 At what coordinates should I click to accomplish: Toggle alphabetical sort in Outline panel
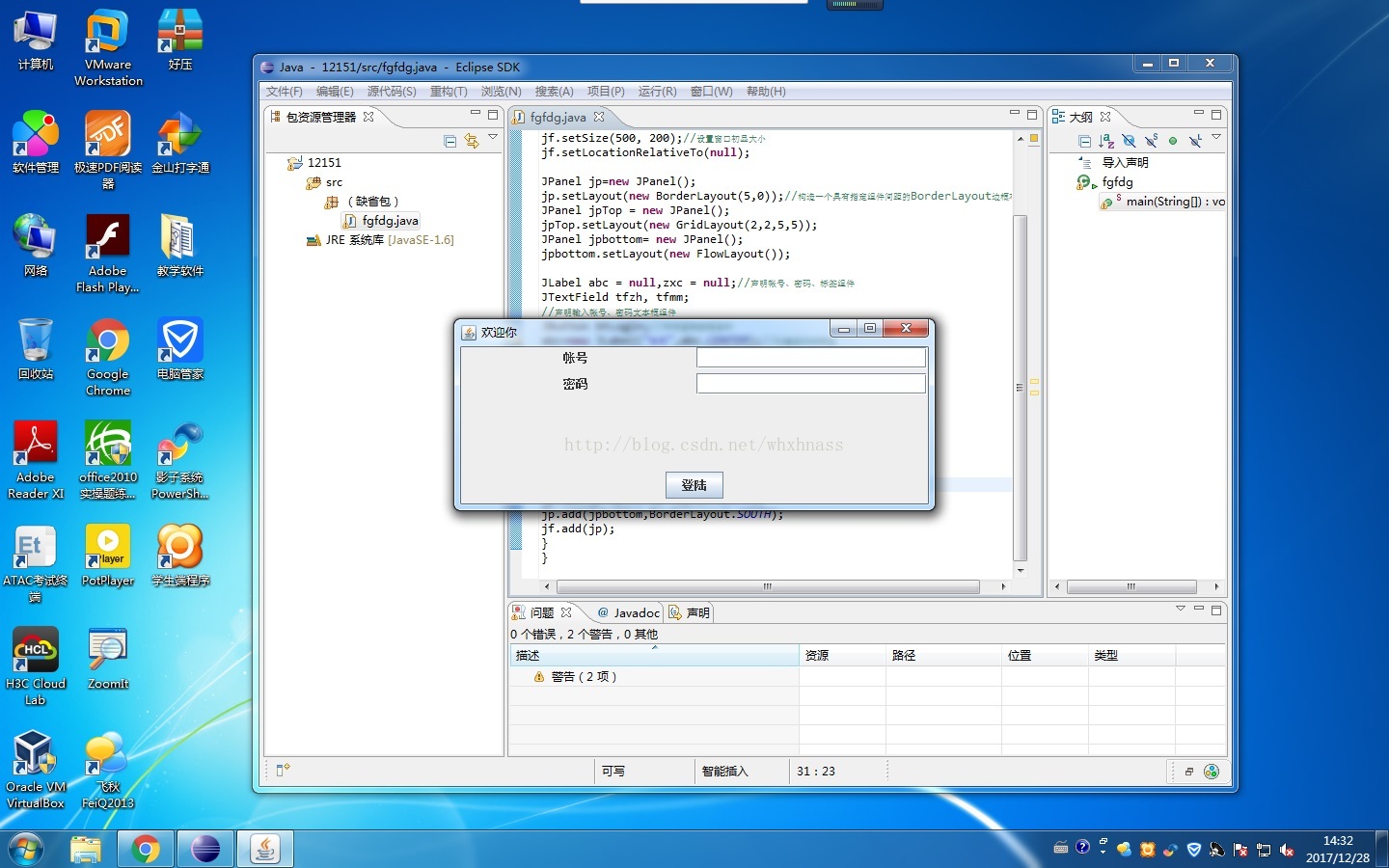tap(1106, 141)
